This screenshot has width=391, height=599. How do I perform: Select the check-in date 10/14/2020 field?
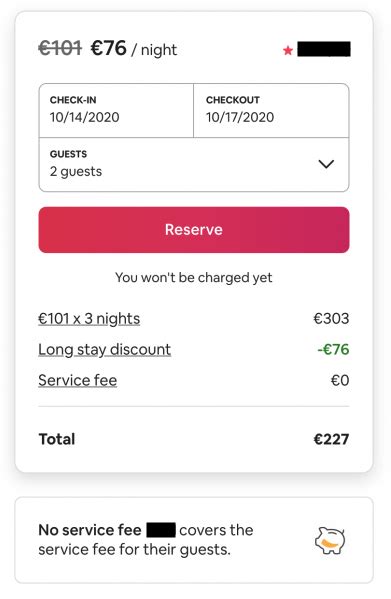click(116, 110)
